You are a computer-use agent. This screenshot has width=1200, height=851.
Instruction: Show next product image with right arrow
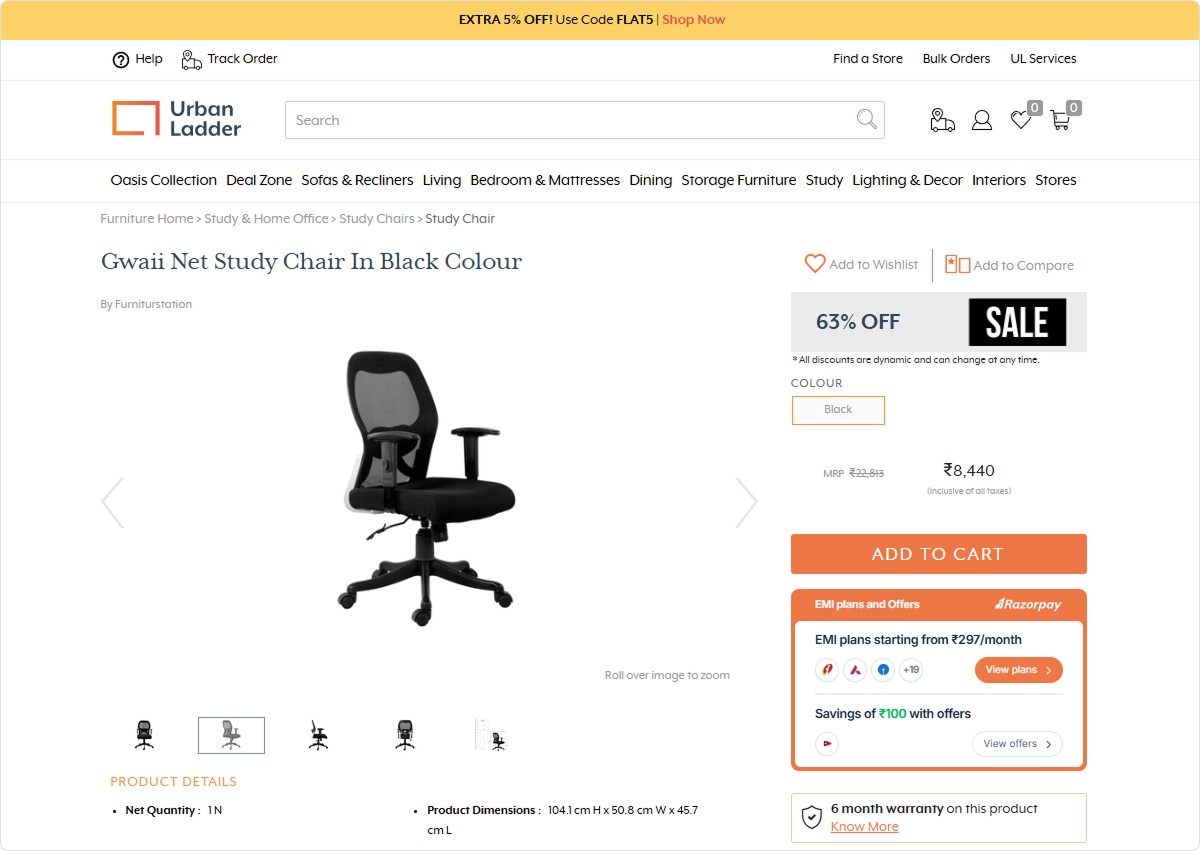pos(747,502)
